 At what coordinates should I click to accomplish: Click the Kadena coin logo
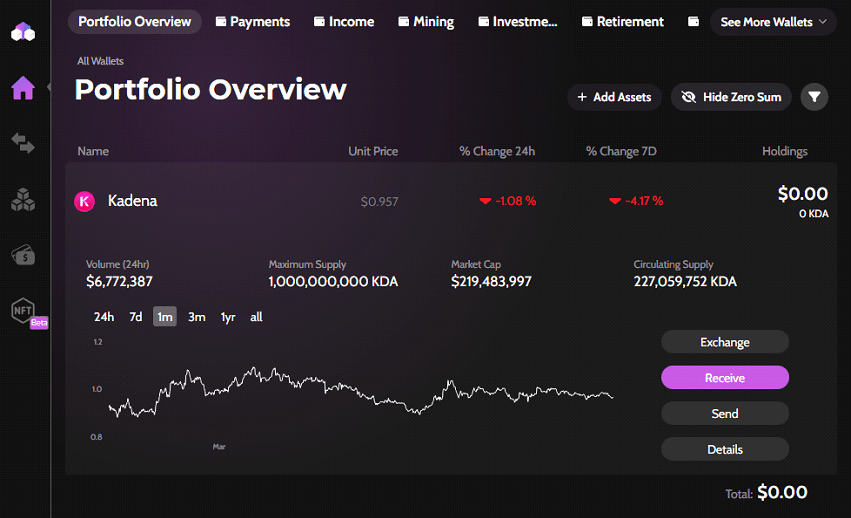point(84,201)
